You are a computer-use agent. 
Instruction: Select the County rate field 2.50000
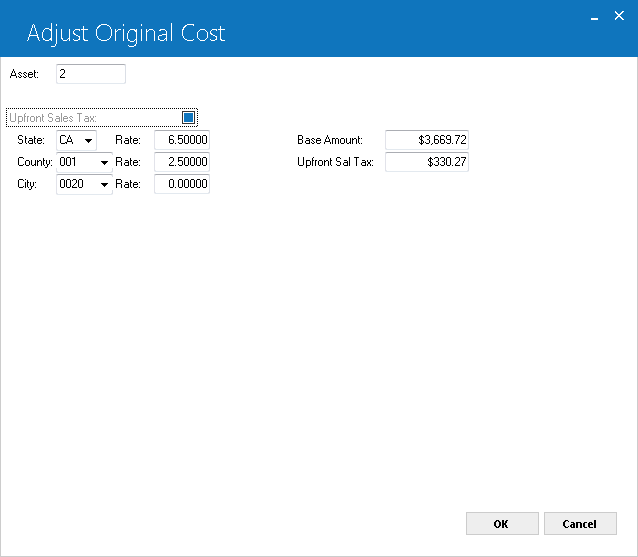[182, 162]
